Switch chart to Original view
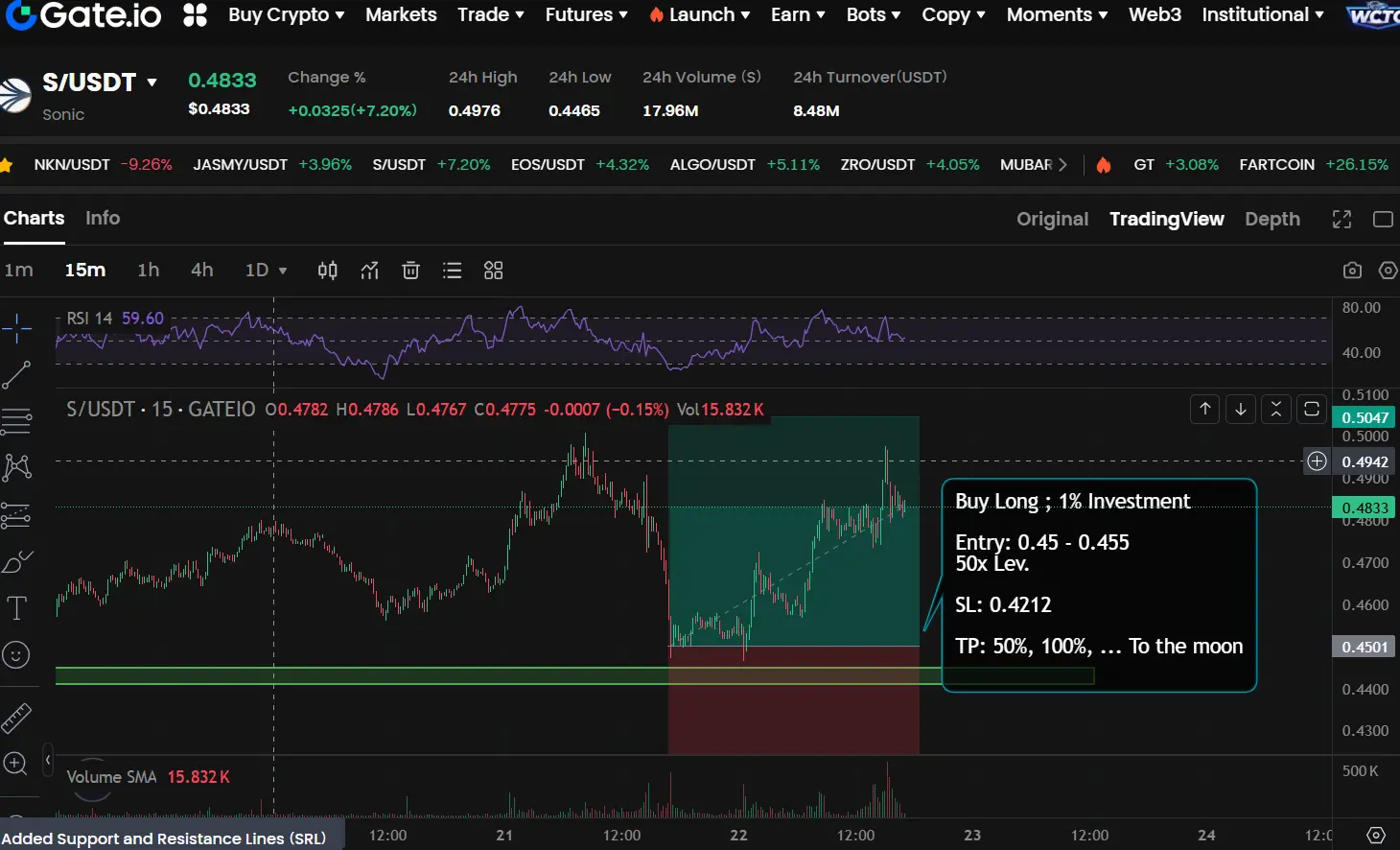The image size is (1400, 850). [1053, 220]
